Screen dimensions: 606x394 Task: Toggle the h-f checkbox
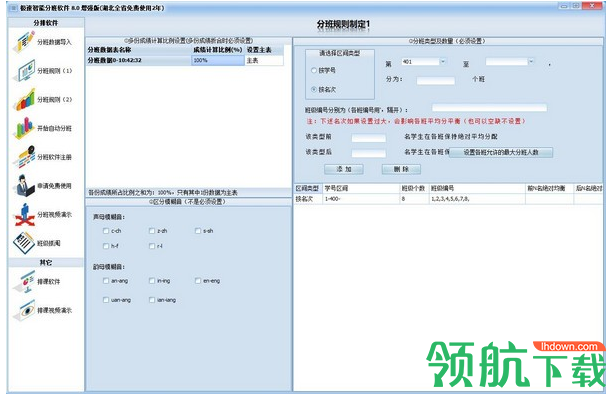pyautogui.click(x=106, y=246)
